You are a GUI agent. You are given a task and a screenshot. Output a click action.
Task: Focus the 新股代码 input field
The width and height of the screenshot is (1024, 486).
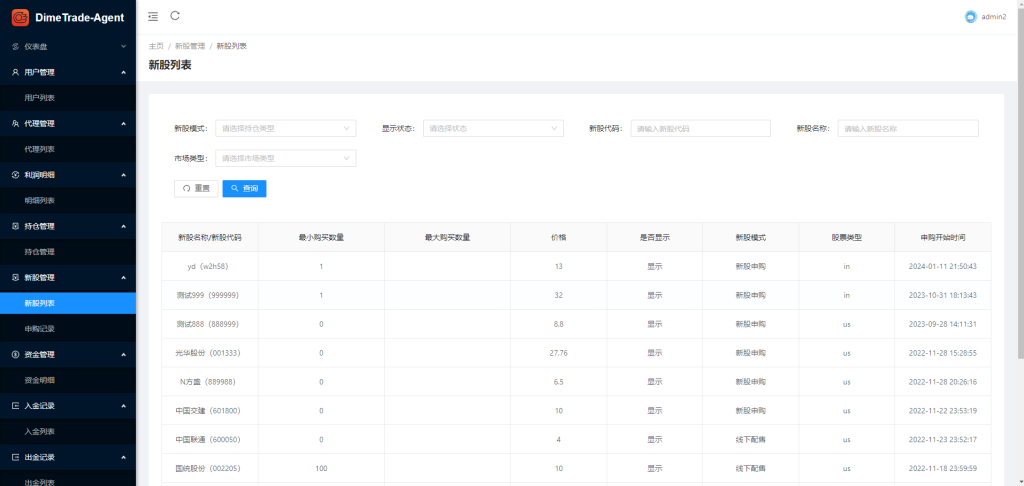point(700,128)
